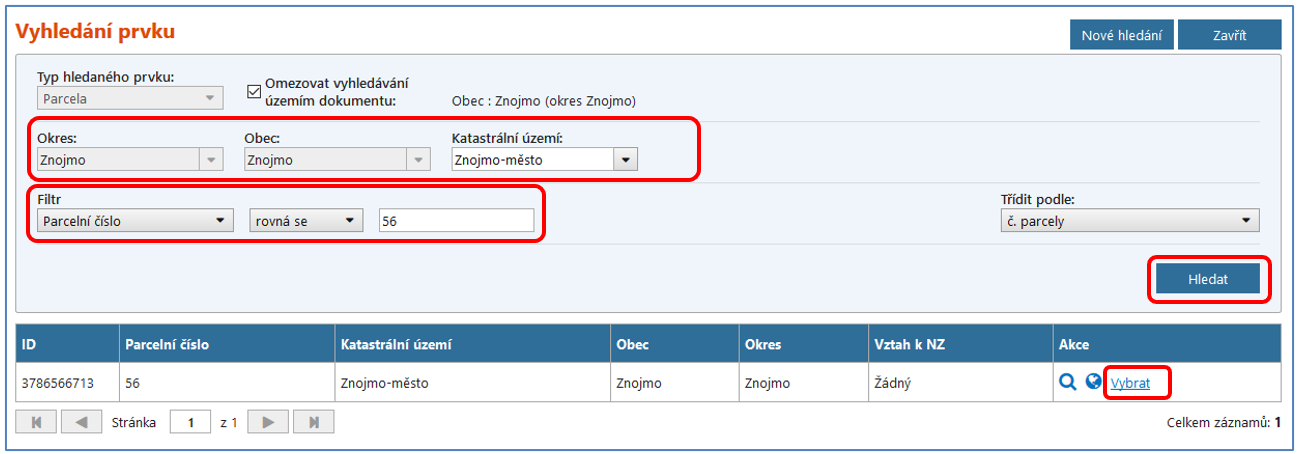
Task: Click the magnifier detail icon in Akce column
Action: tap(1067, 382)
